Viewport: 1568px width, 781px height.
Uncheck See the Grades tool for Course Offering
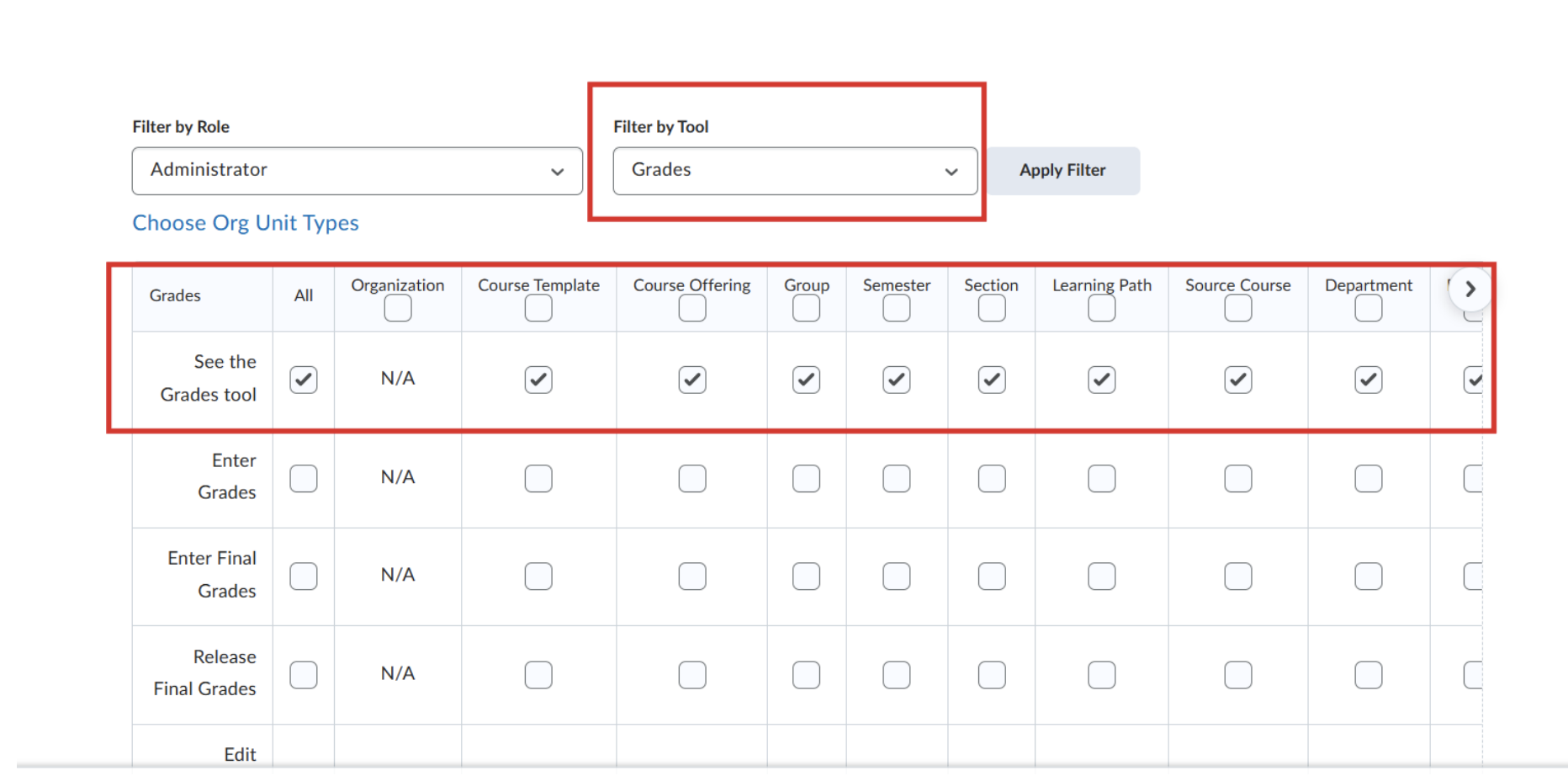tap(692, 380)
